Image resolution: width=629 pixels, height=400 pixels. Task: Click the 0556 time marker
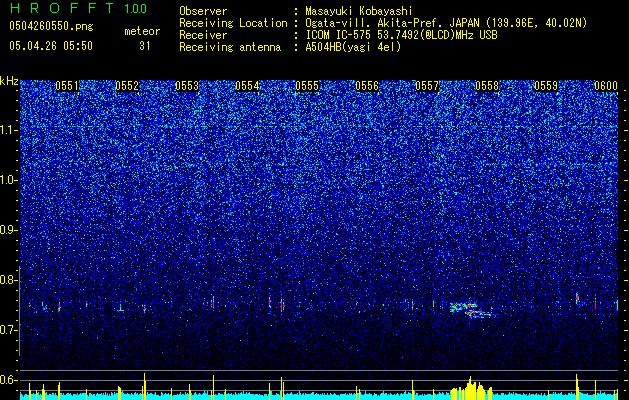tap(367, 86)
